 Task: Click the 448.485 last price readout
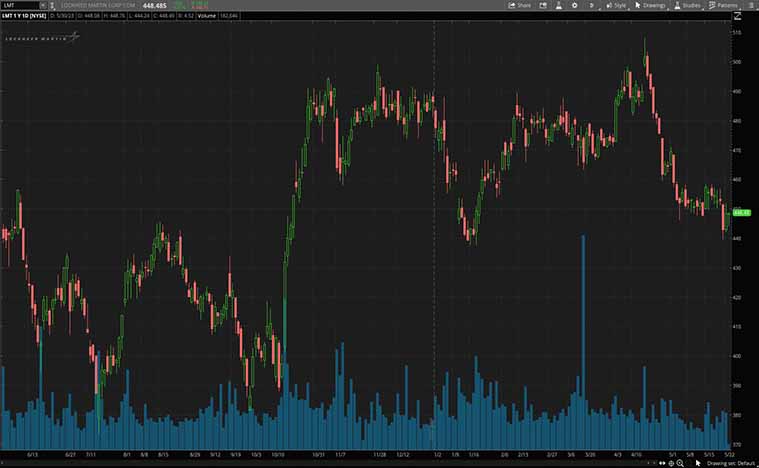point(155,5)
